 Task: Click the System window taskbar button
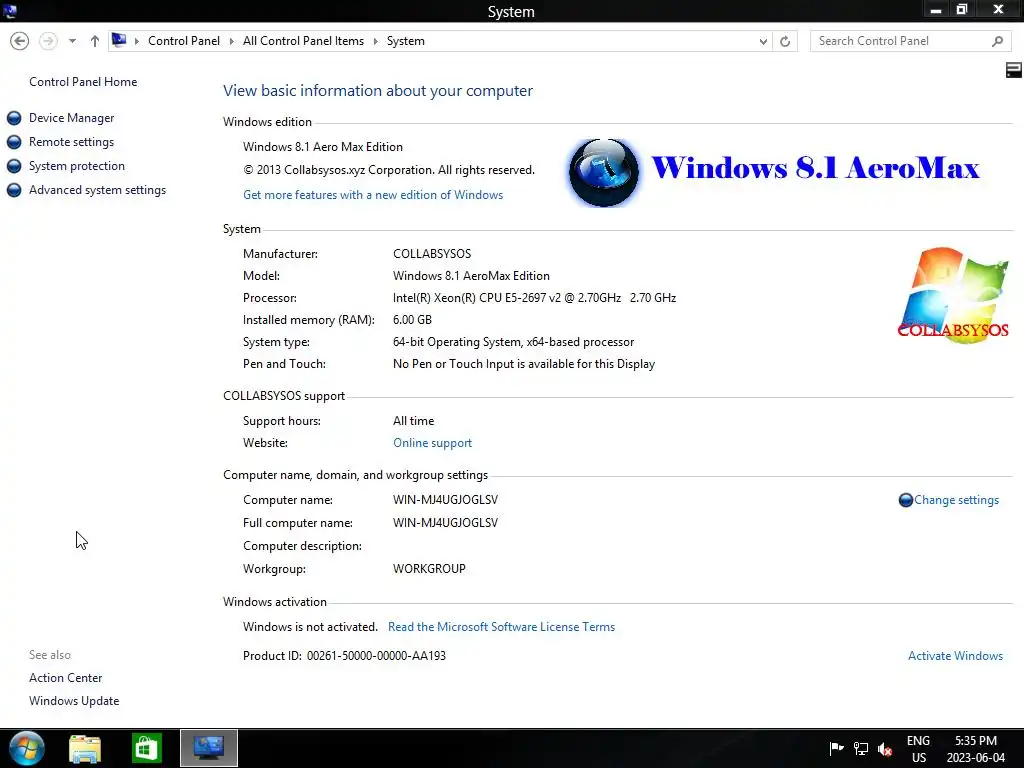point(209,748)
